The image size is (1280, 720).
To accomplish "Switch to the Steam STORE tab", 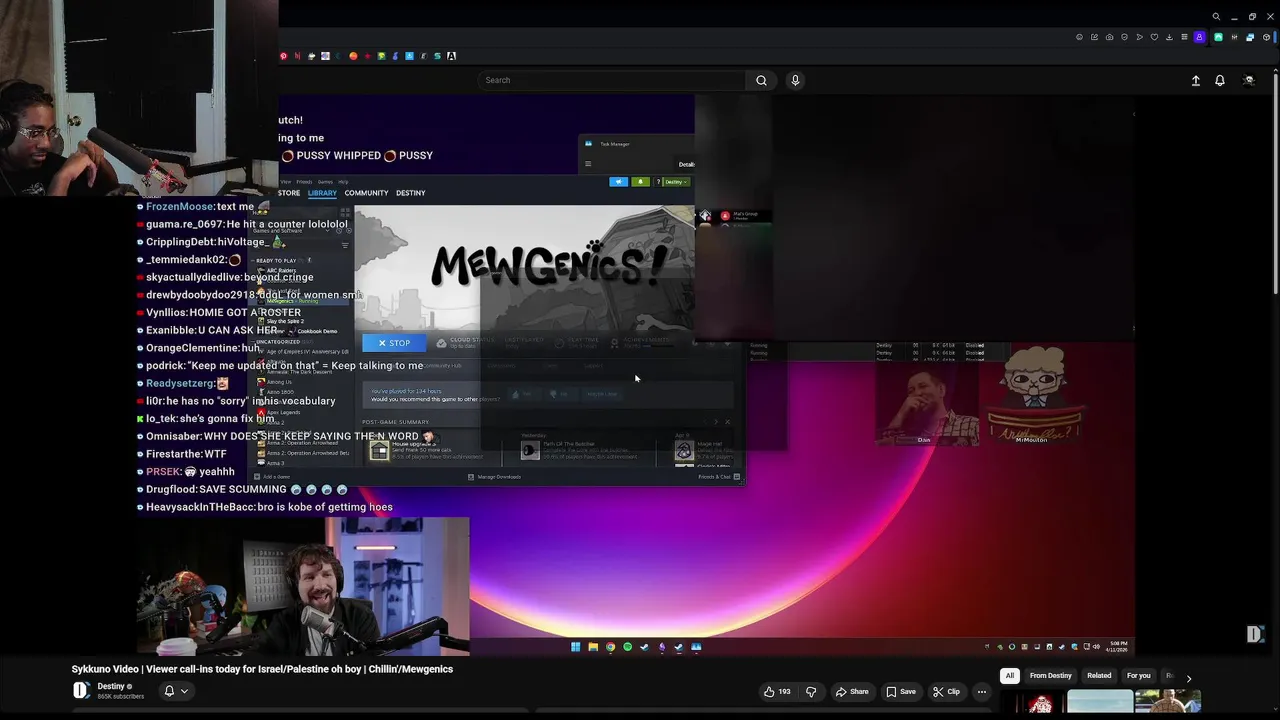I will 289,193.
